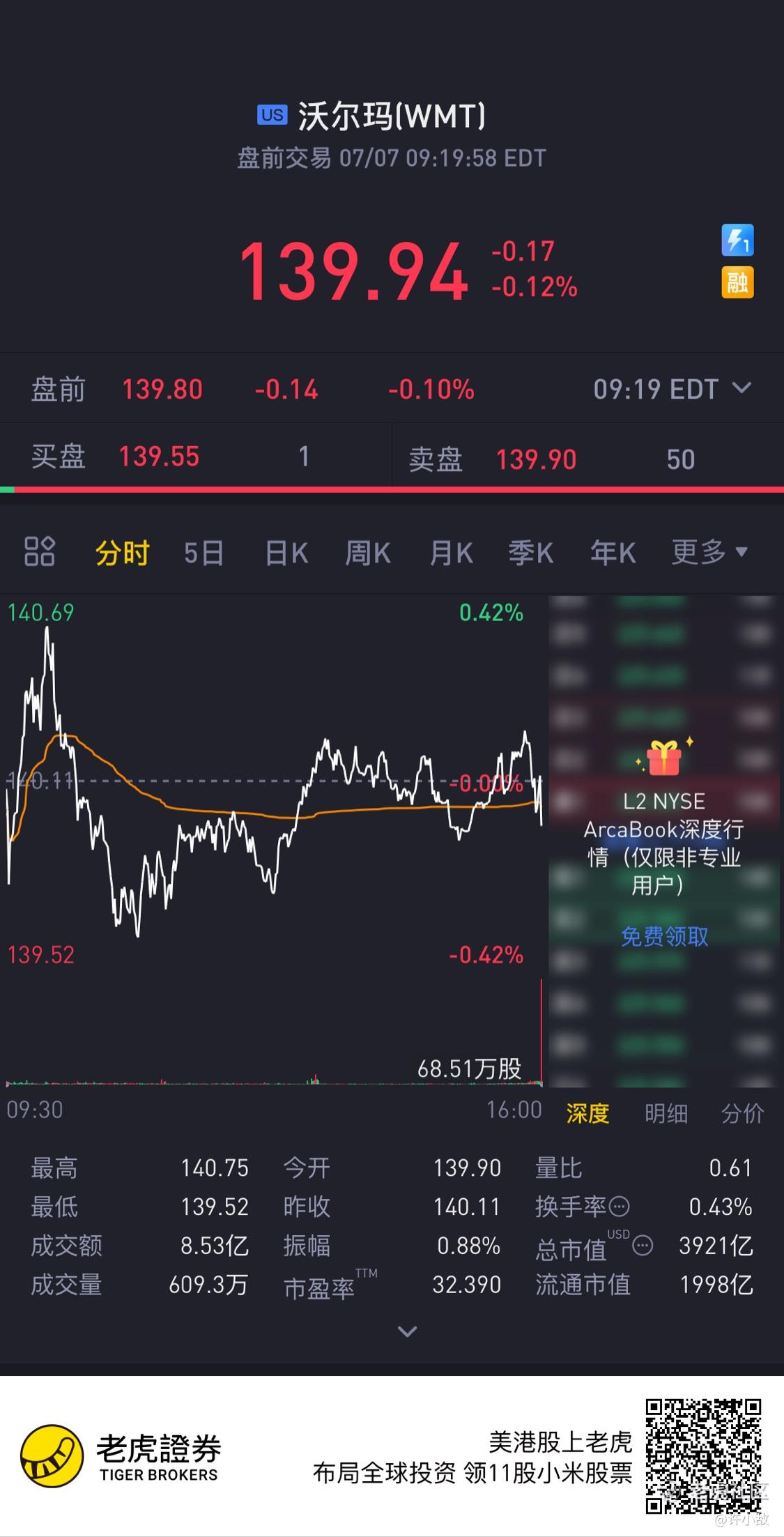Tap the chart +0.42% upper percent label

pyautogui.click(x=491, y=613)
